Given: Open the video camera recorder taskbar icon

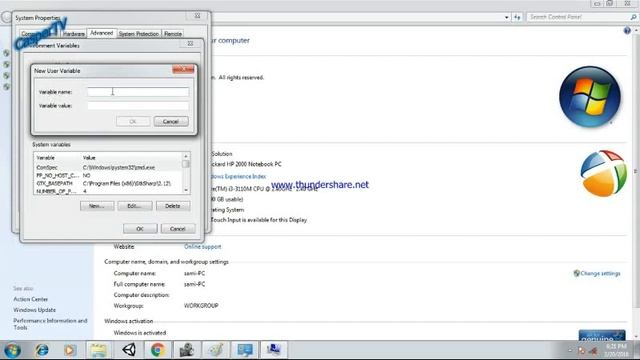Looking at the screenshot, I should point(187,350).
